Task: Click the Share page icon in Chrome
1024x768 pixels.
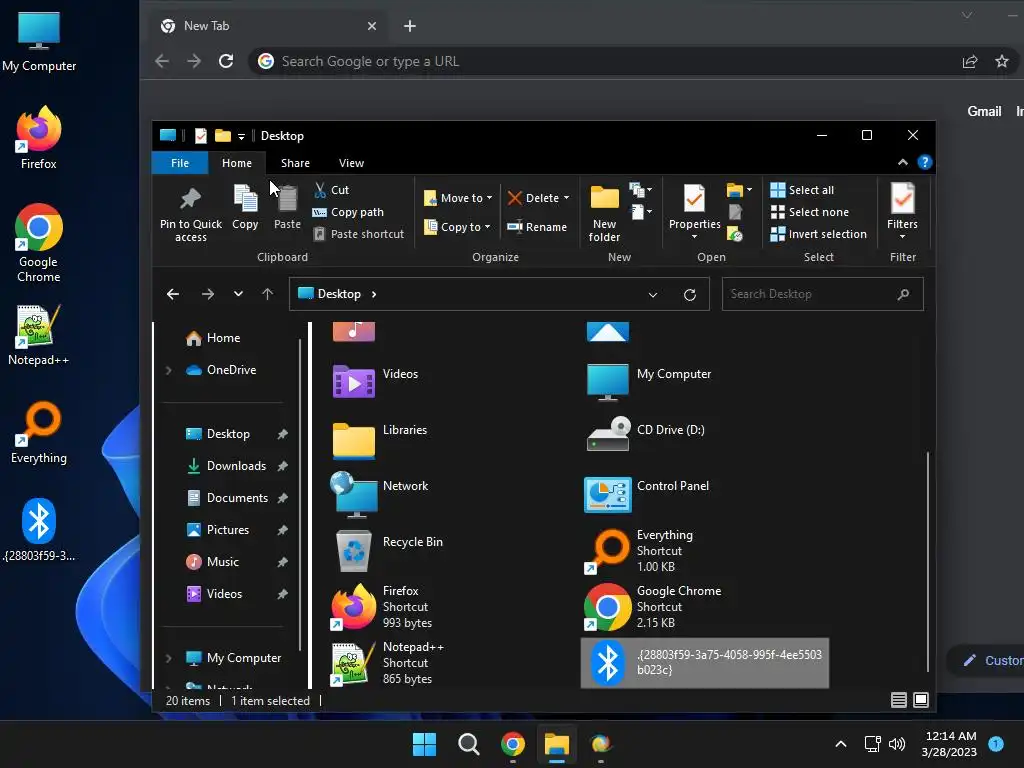Action: pyautogui.click(x=970, y=61)
